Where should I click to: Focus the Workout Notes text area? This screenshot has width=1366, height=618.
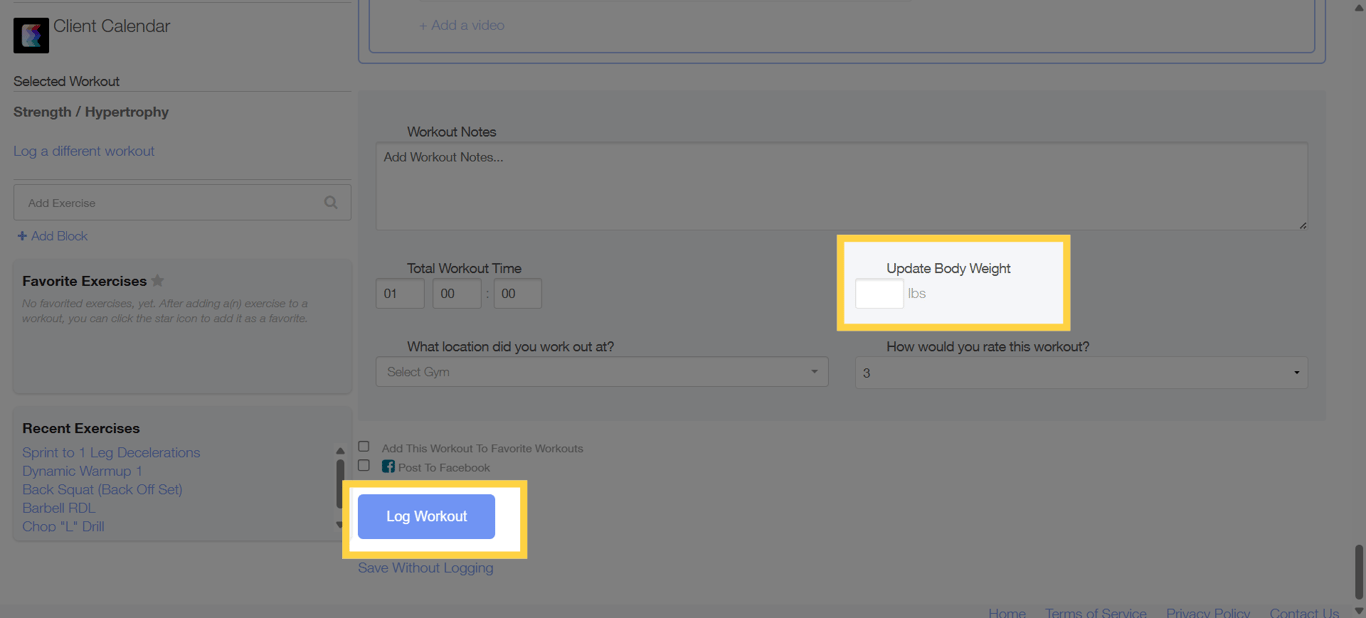pos(842,186)
